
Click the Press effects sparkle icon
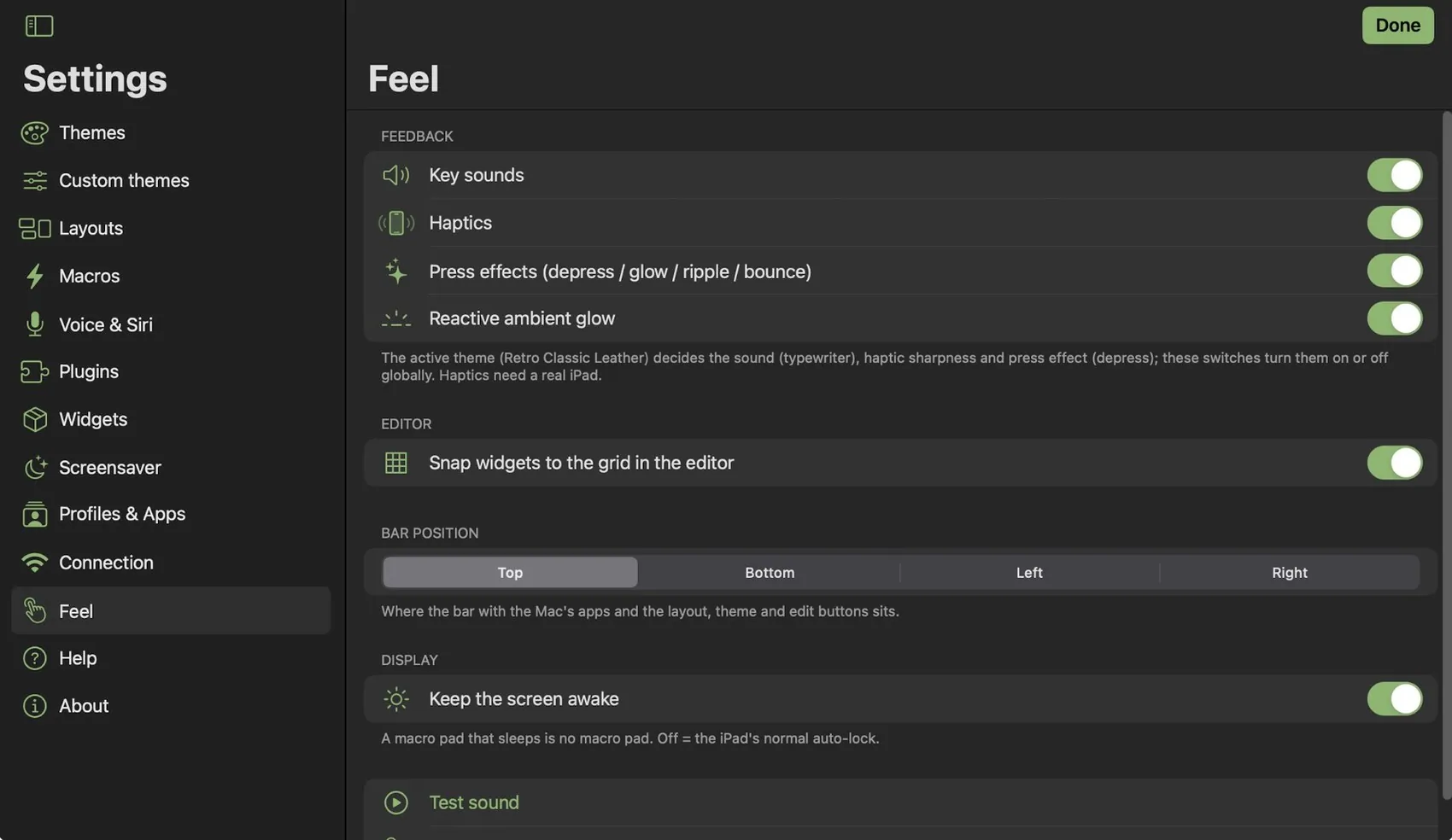tap(396, 271)
